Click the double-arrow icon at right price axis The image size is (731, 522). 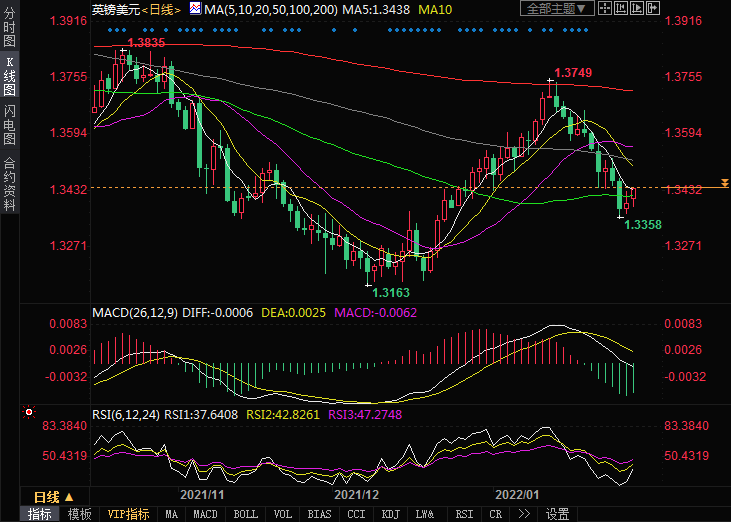724,185
